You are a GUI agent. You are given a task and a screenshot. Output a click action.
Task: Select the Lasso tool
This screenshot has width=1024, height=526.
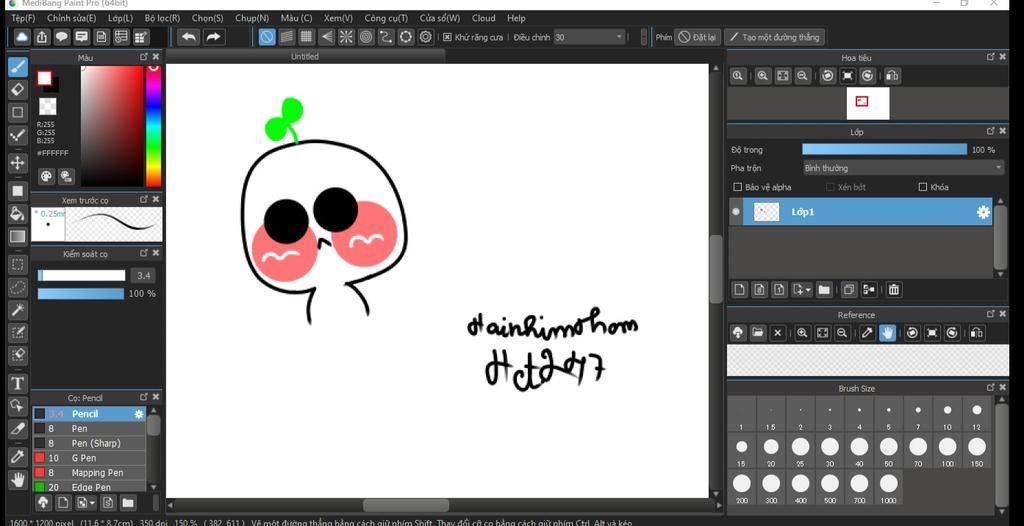(18, 287)
